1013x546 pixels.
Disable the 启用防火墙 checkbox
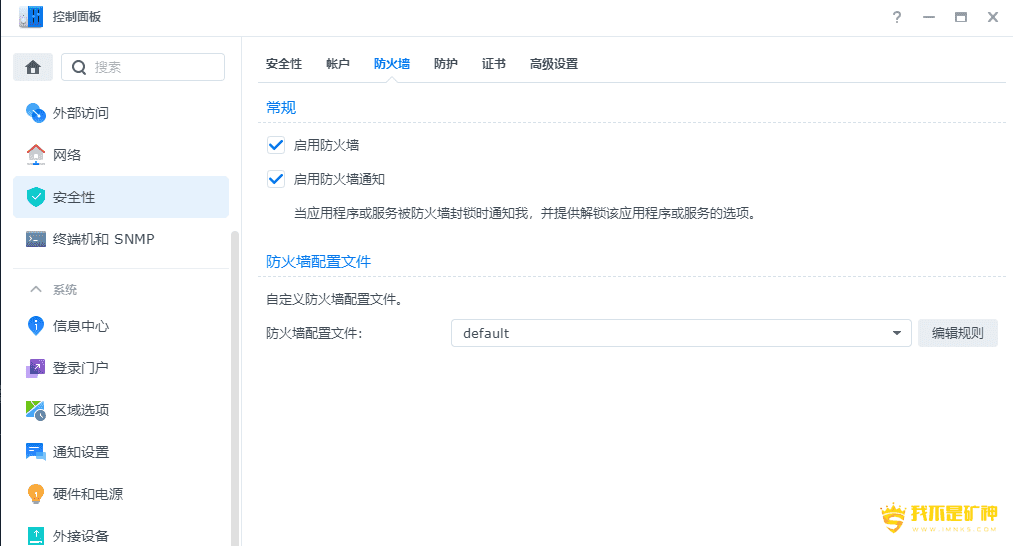point(276,145)
